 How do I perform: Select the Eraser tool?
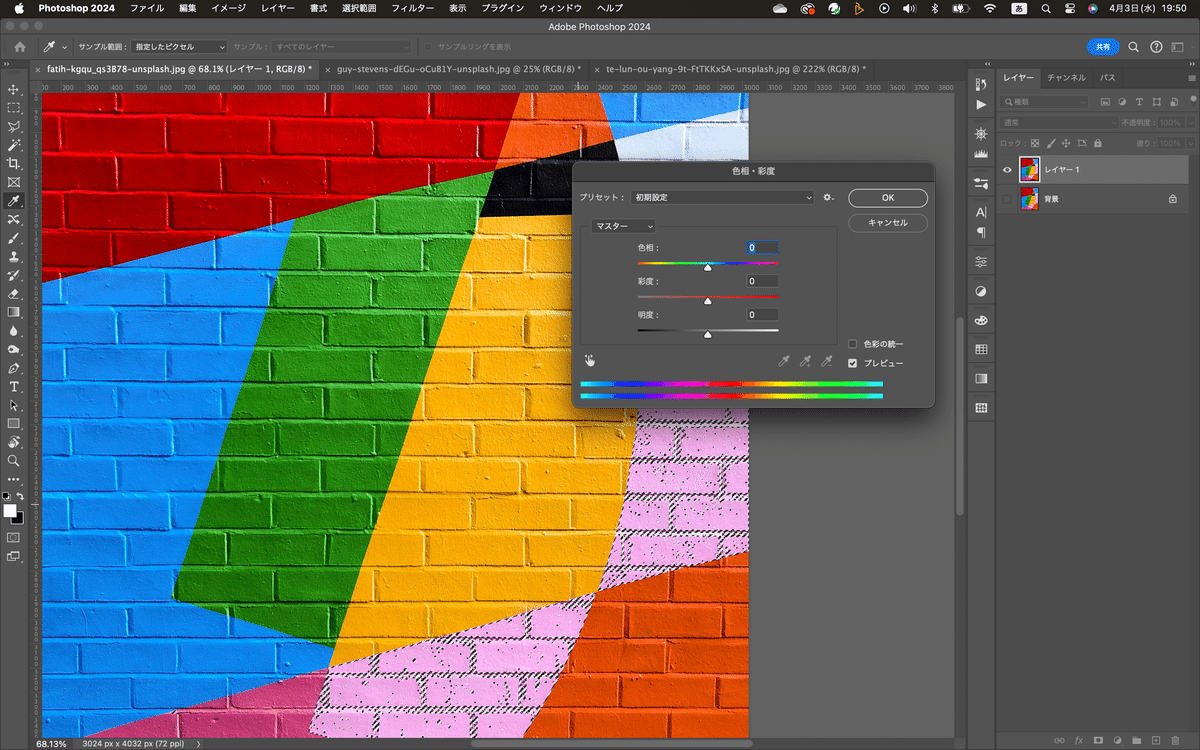pyautogui.click(x=14, y=294)
